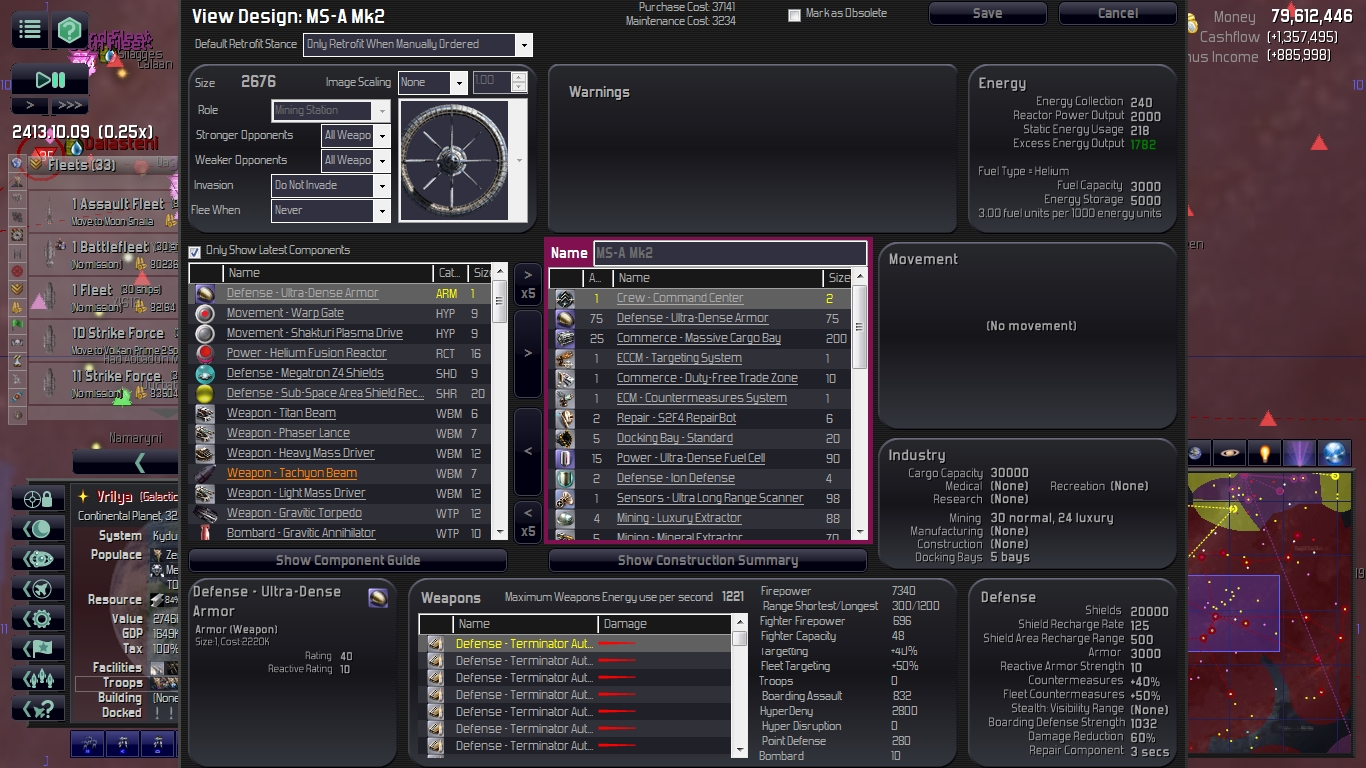The height and width of the screenshot is (768, 1366).
Task: Open the main menu list icon
Action: (x=30, y=30)
